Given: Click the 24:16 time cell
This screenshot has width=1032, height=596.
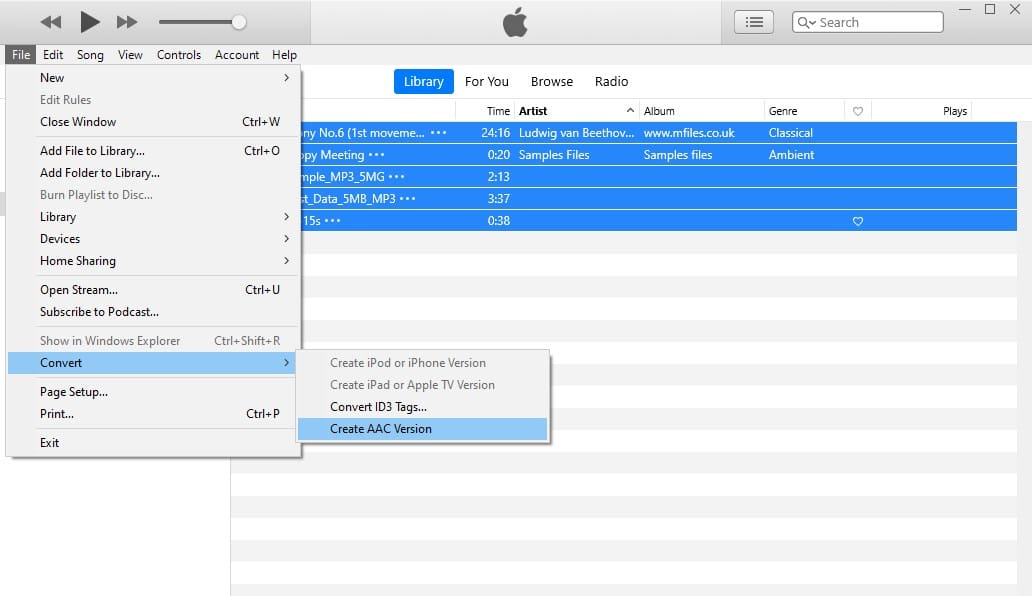Looking at the screenshot, I should (x=495, y=133).
